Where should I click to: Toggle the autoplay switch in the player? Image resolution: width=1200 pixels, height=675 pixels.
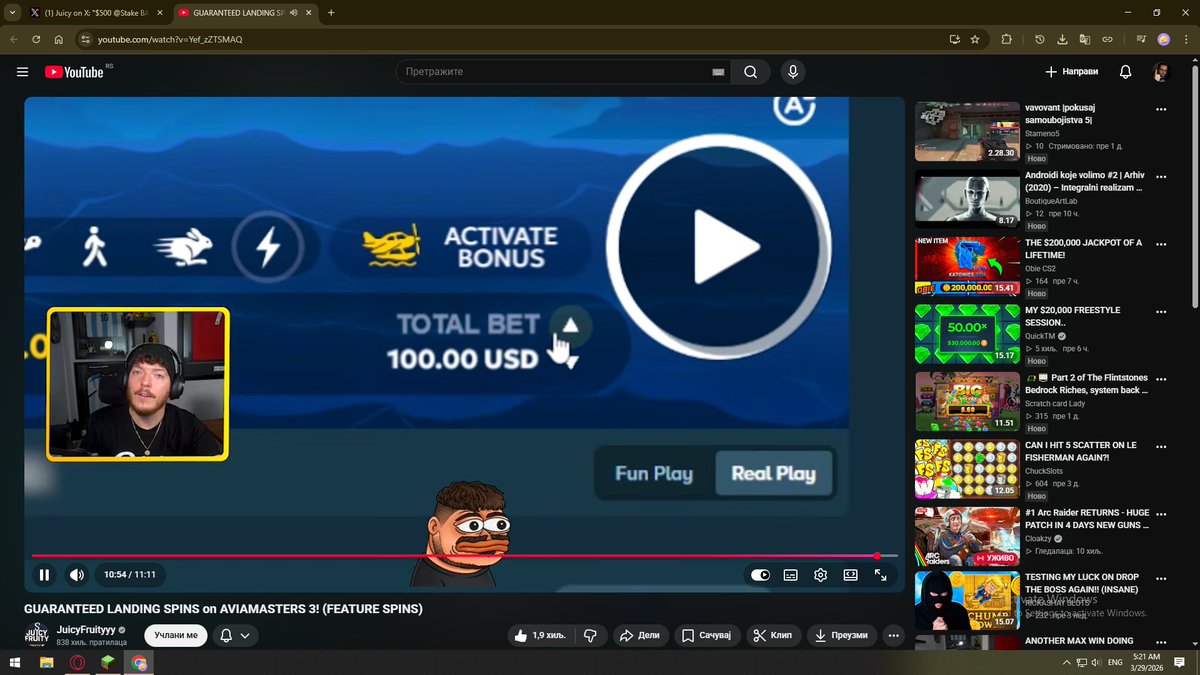click(761, 575)
